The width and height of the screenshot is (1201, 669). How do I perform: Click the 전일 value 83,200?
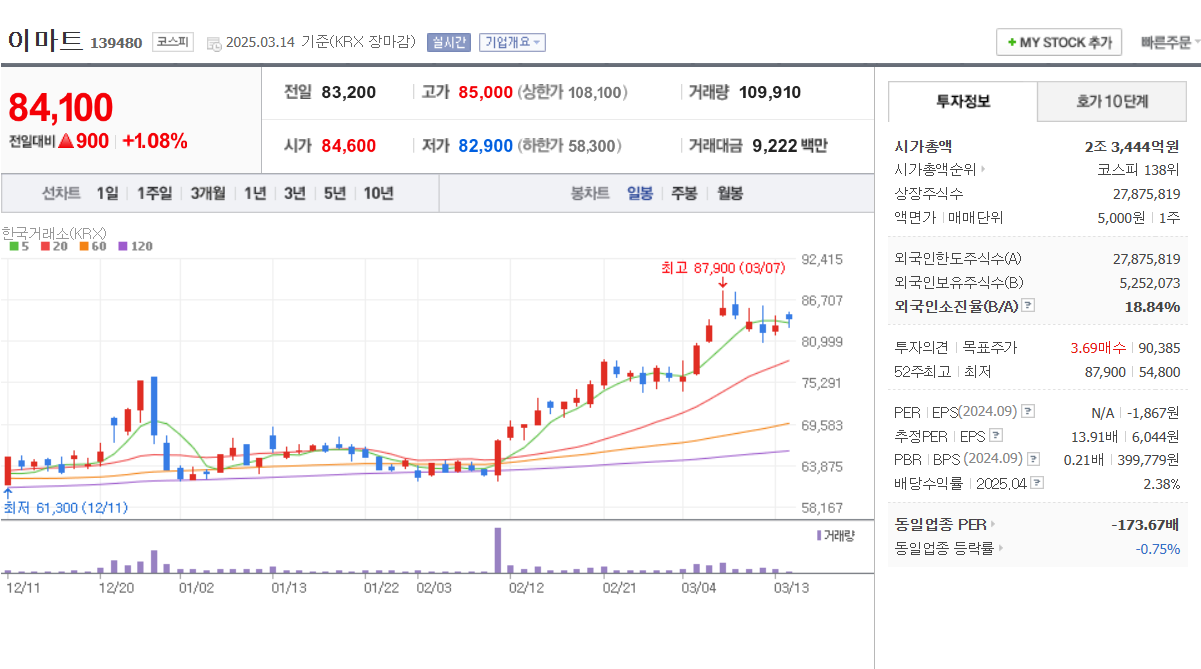point(349,93)
